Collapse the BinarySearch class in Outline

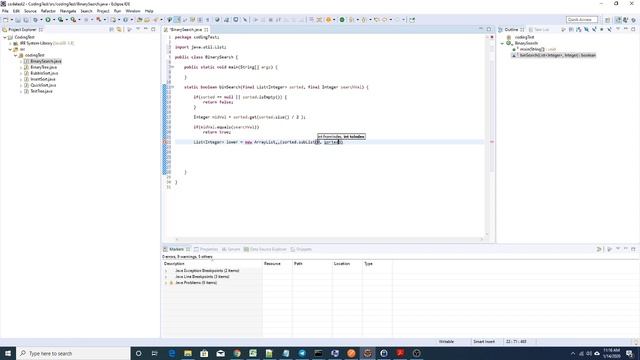point(502,43)
